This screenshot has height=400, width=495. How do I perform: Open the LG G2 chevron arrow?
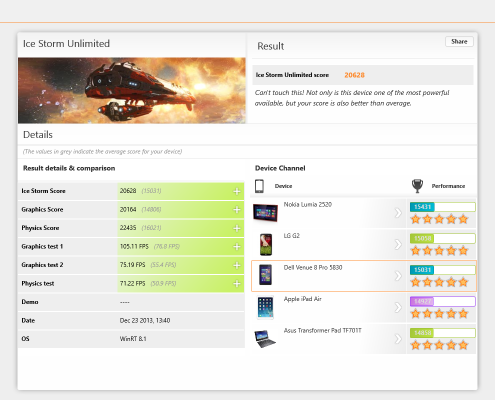pos(398,244)
